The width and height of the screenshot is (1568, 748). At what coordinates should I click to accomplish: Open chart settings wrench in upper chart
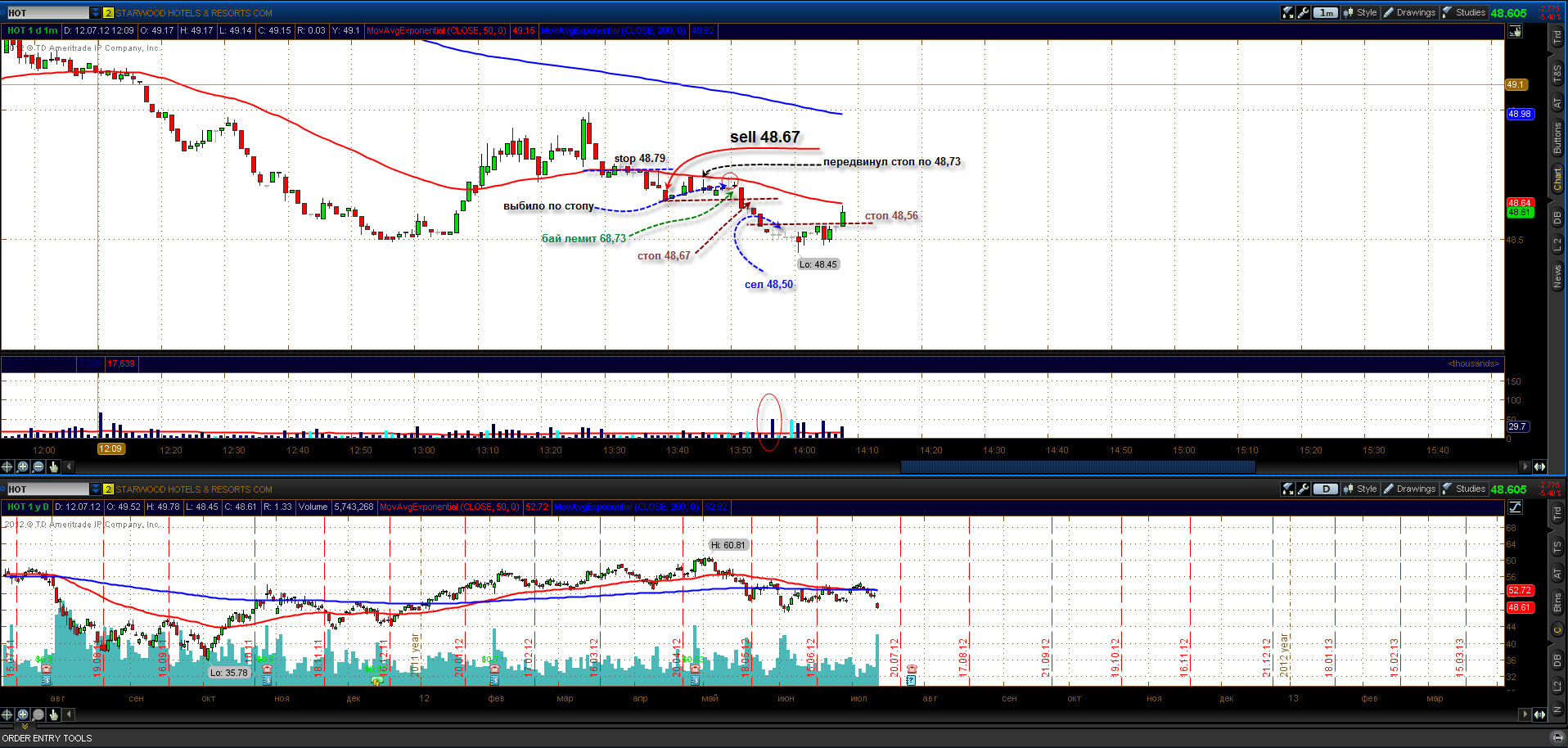pos(1304,12)
